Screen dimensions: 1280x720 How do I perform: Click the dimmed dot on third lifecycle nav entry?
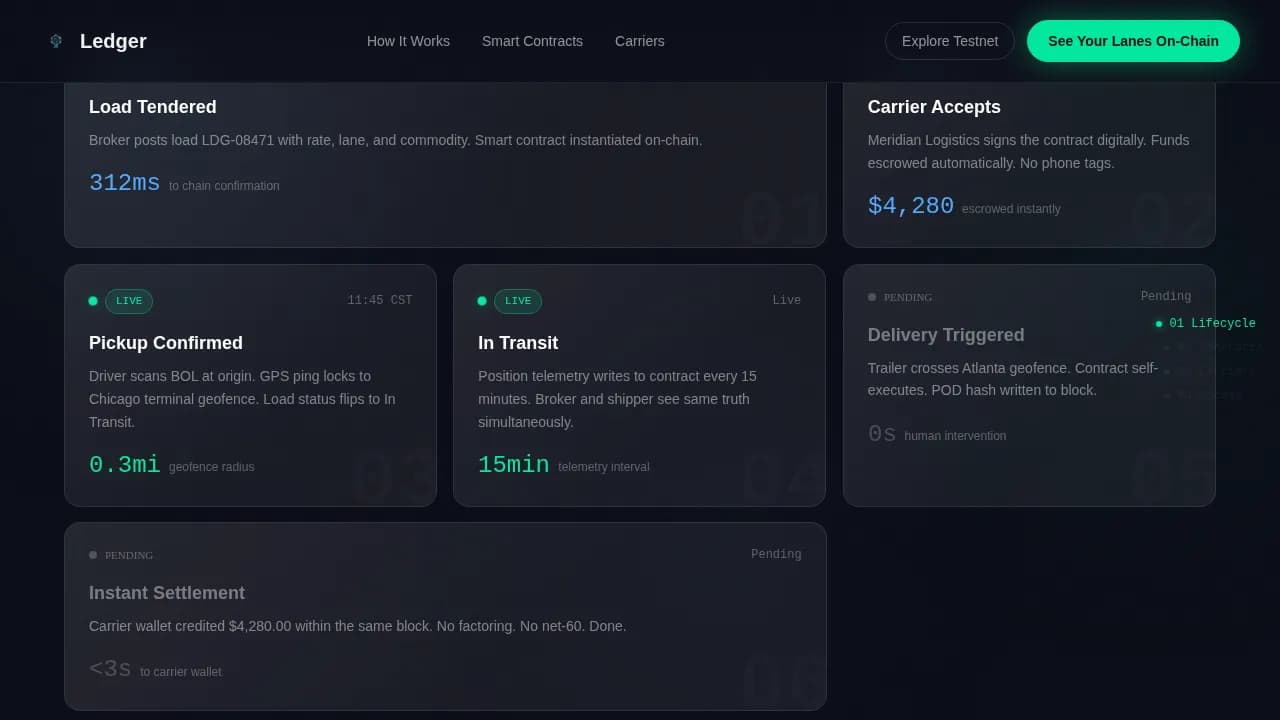click(x=1166, y=371)
